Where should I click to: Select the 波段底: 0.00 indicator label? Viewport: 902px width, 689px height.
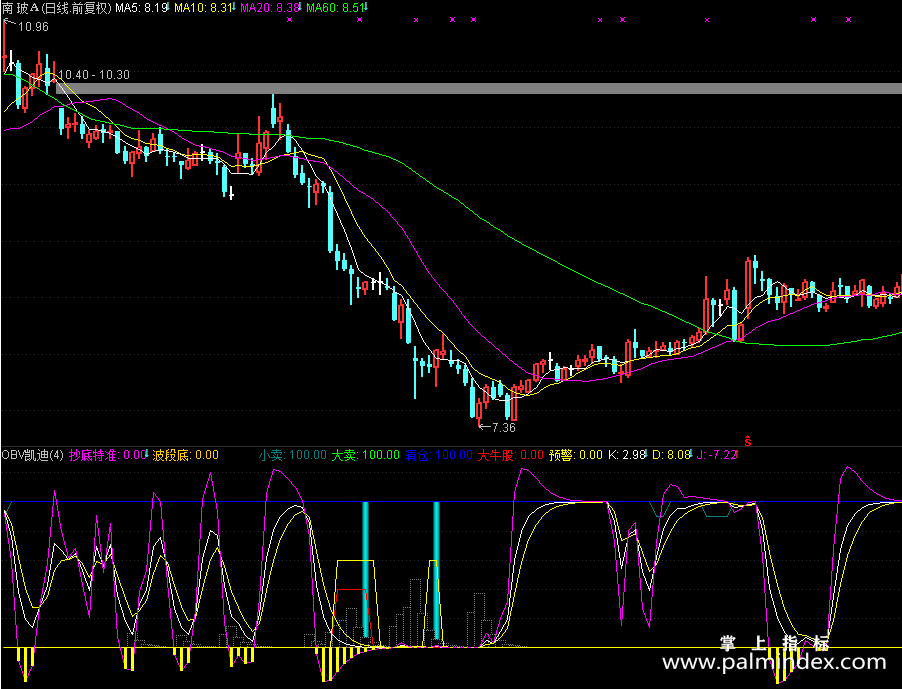(x=185, y=455)
